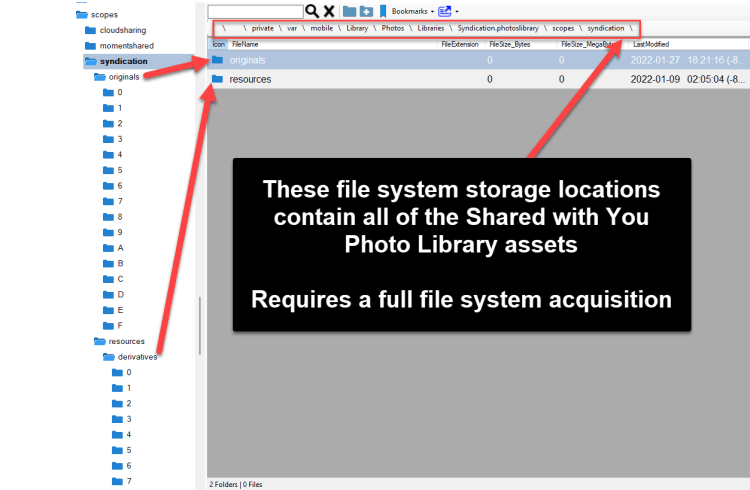750x490 pixels.
Task: Click into the search text field
Action: point(255,11)
